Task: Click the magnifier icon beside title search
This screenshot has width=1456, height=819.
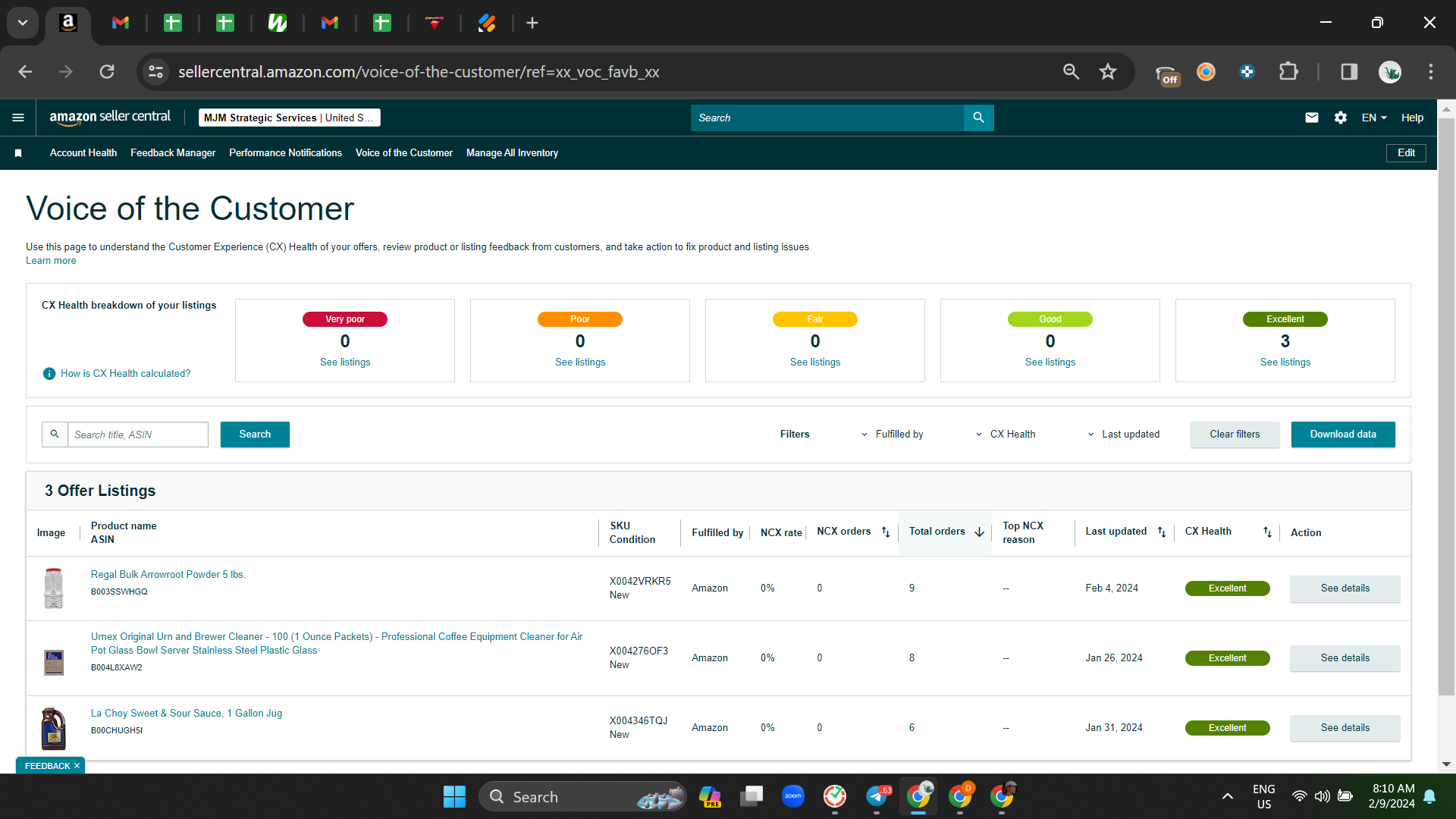Action: (x=55, y=435)
